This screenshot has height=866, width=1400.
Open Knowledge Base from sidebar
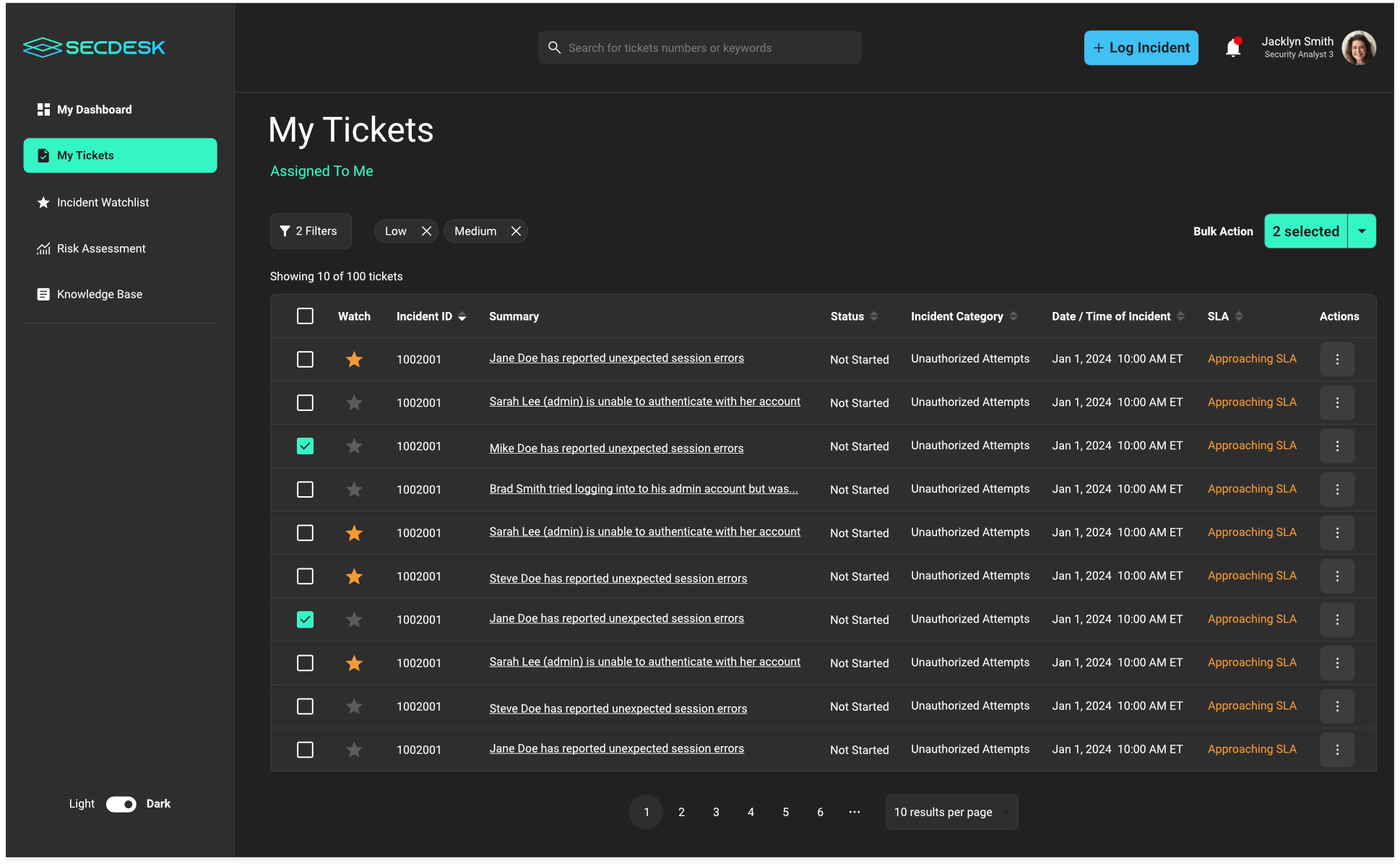click(99, 295)
